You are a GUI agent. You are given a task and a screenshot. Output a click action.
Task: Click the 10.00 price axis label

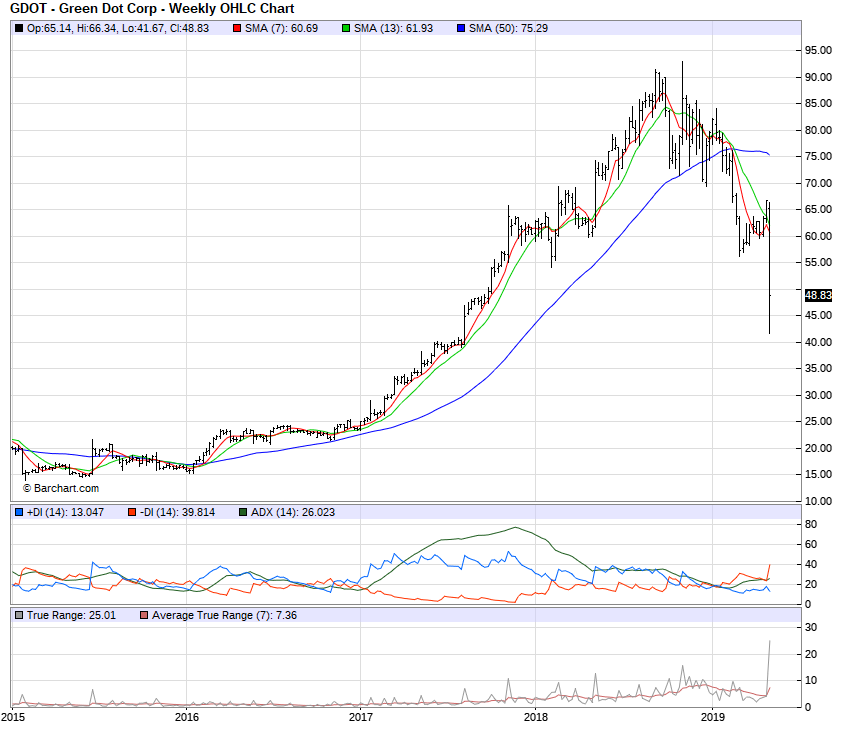pos(818,501)
